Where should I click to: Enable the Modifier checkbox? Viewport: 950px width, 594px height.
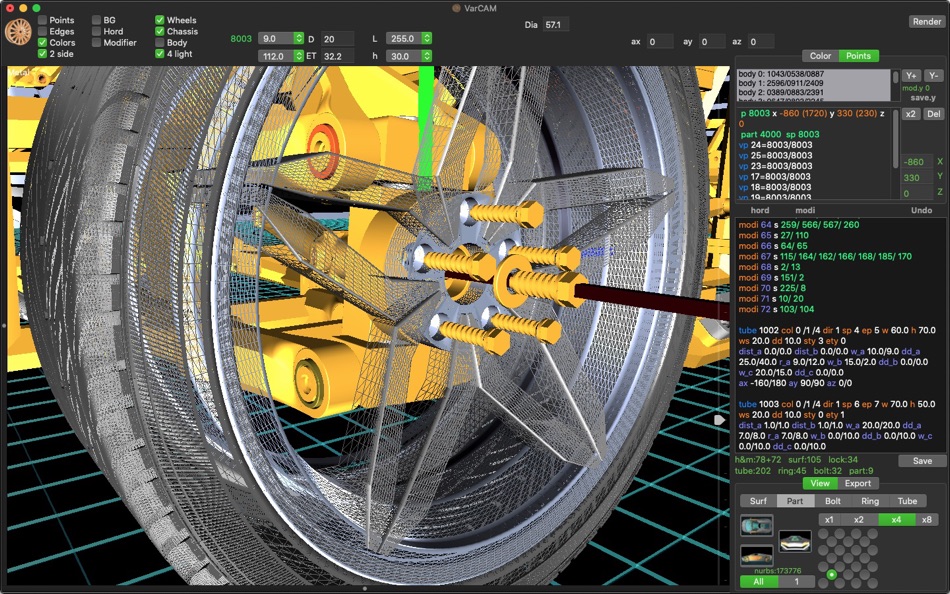(96, 42)
